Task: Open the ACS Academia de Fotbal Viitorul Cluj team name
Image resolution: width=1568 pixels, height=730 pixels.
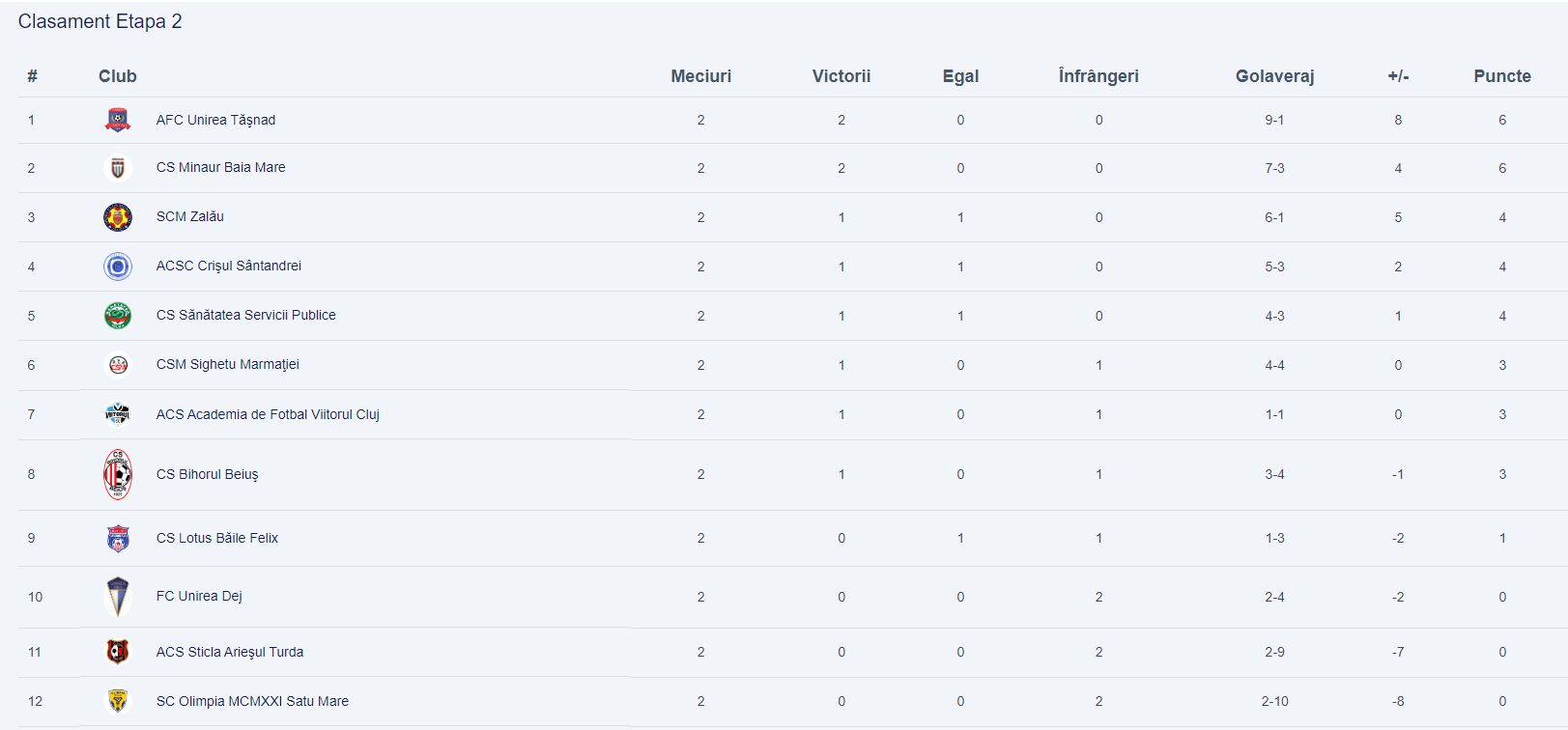Action: (268, 414)
